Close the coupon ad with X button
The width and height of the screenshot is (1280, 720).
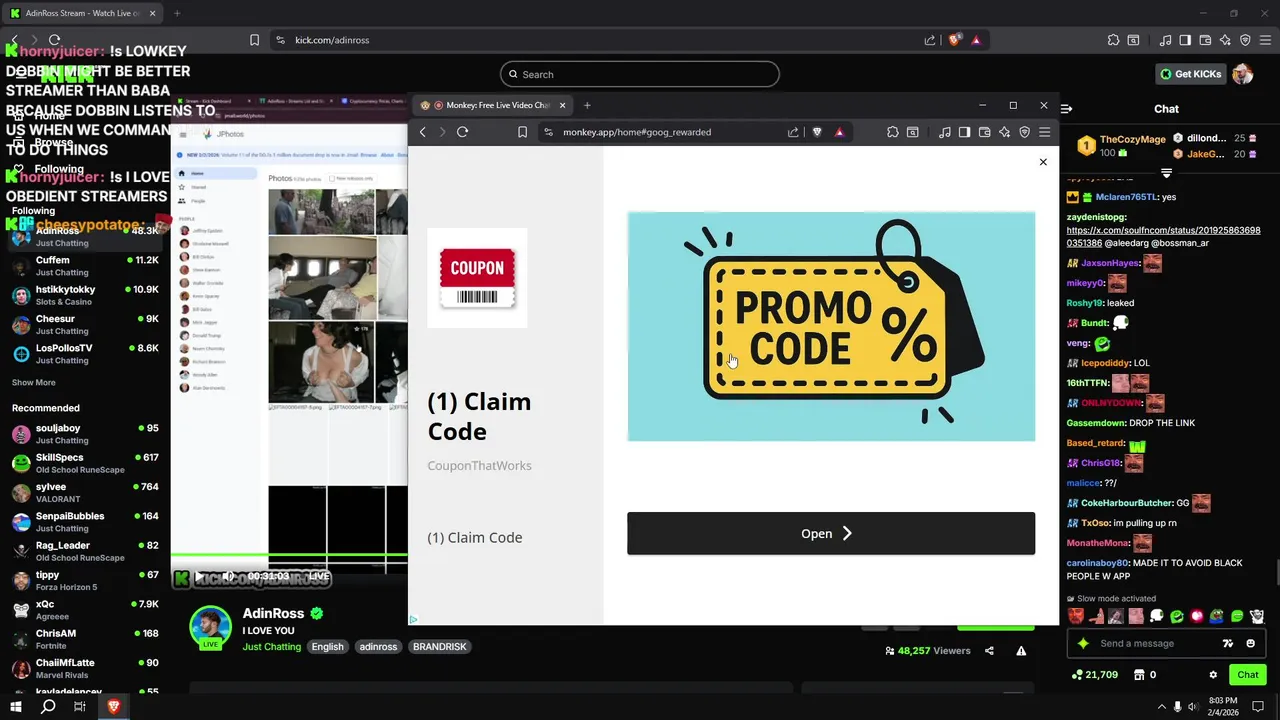(x=1043, y=162)
